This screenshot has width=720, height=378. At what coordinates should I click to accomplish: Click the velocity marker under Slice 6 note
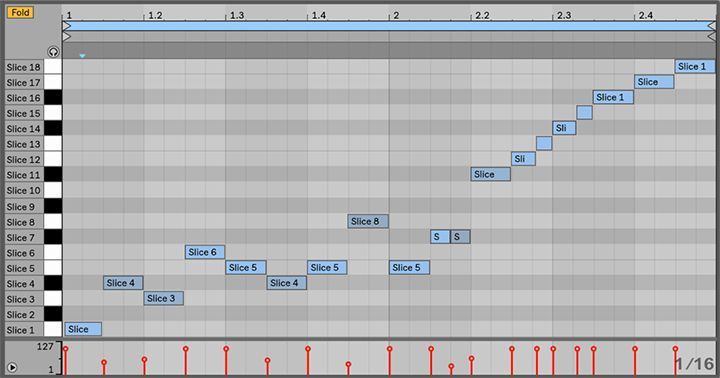point(186,349)
